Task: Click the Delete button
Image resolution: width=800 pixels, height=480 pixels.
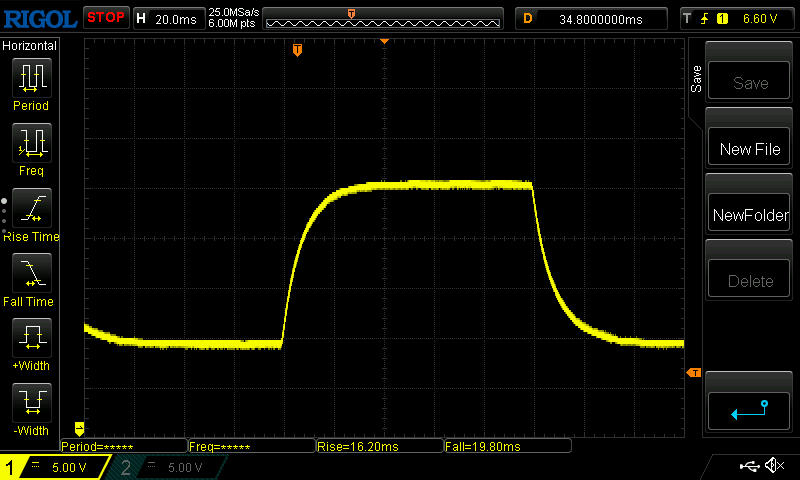Action: coord(749,279)
